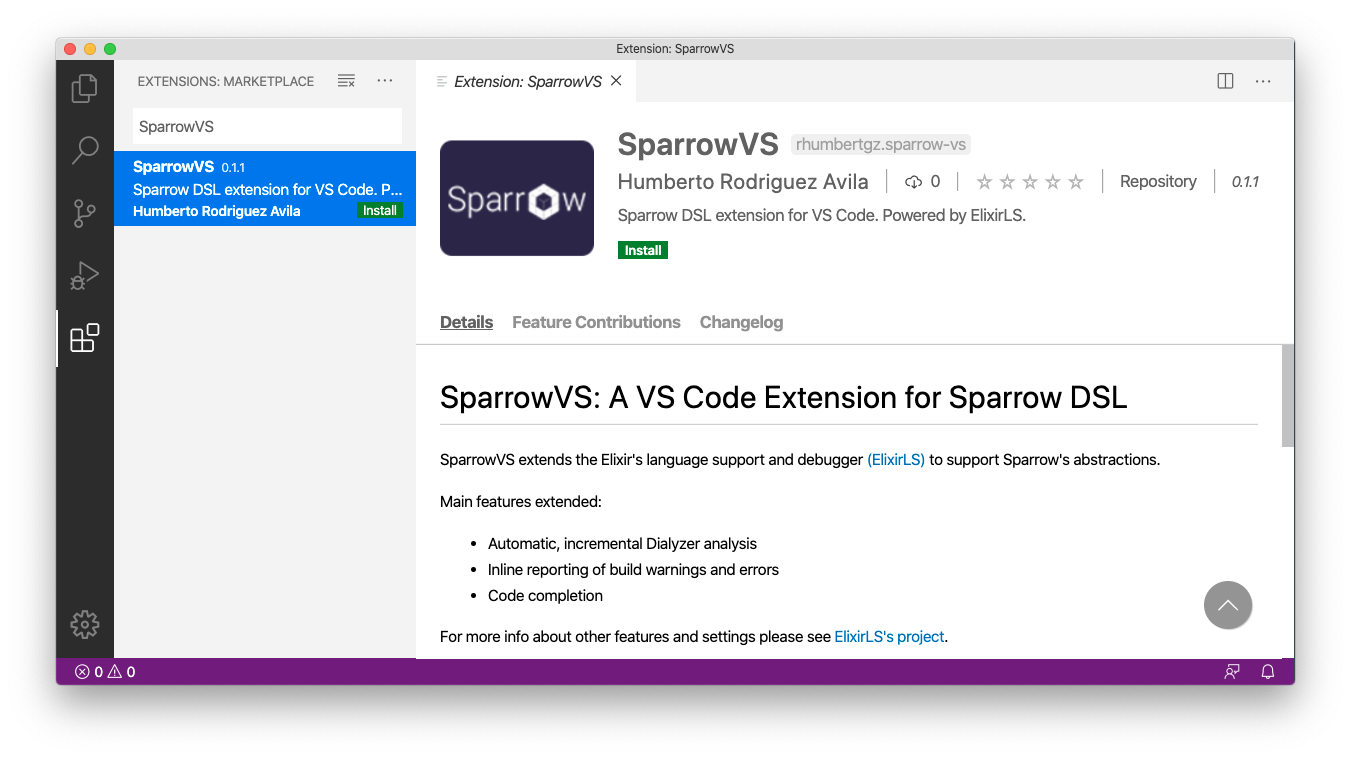Image resolution: width=1351 pixels, height=759 pixels.
Task: Click Automatic, incremental Dialyzer analysis text
Action: [x=622, y=544]
